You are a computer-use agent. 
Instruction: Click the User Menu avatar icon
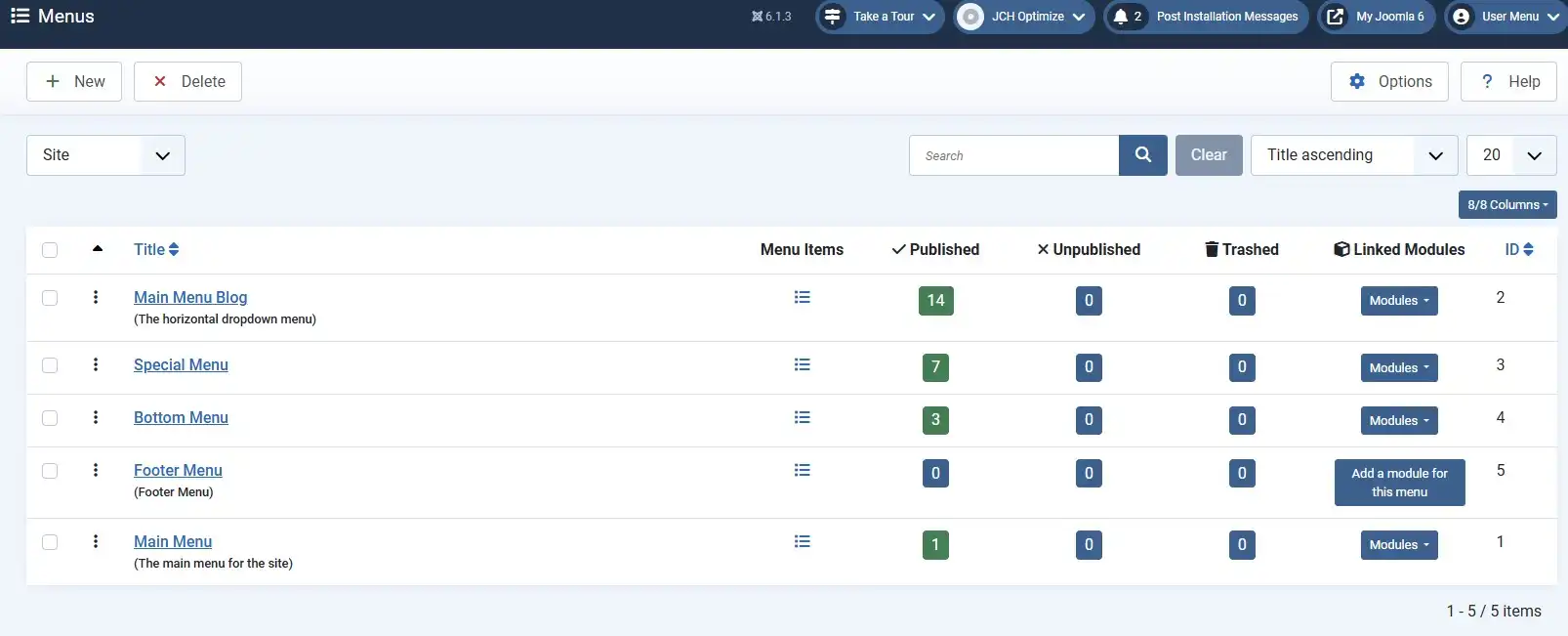(x=1461, y=17)
